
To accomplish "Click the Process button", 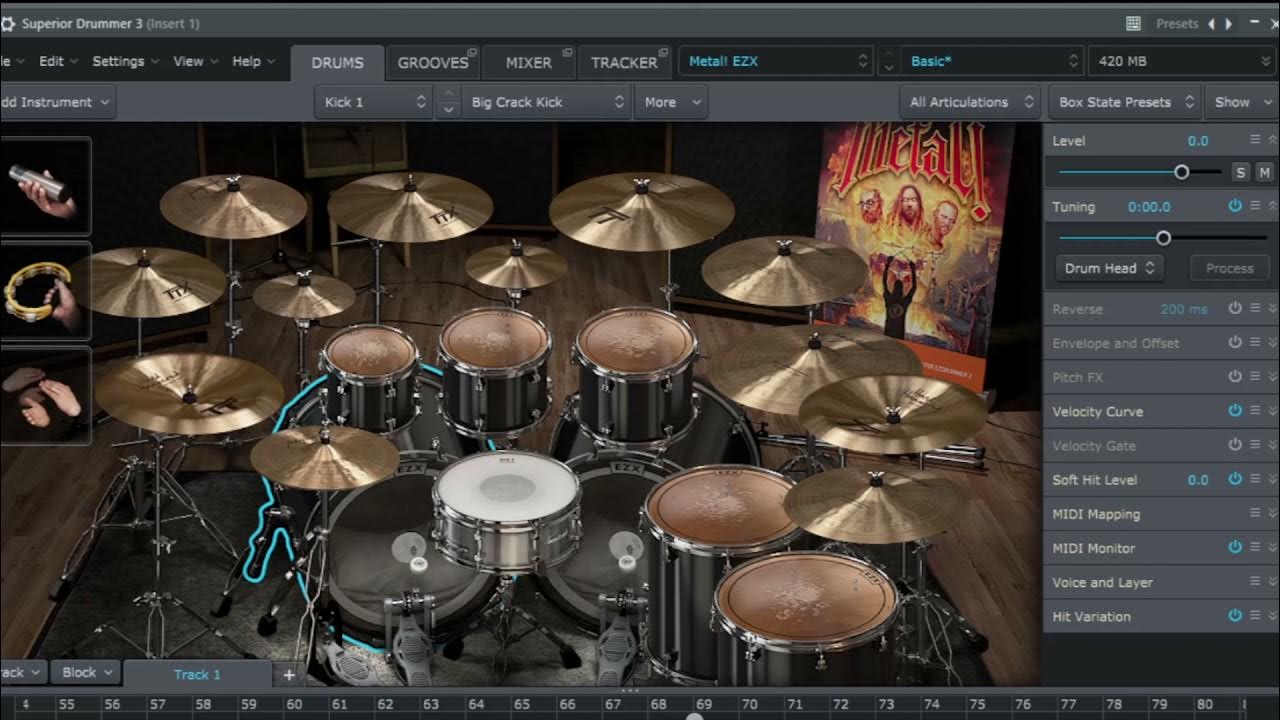I will tap(1229, 268).
